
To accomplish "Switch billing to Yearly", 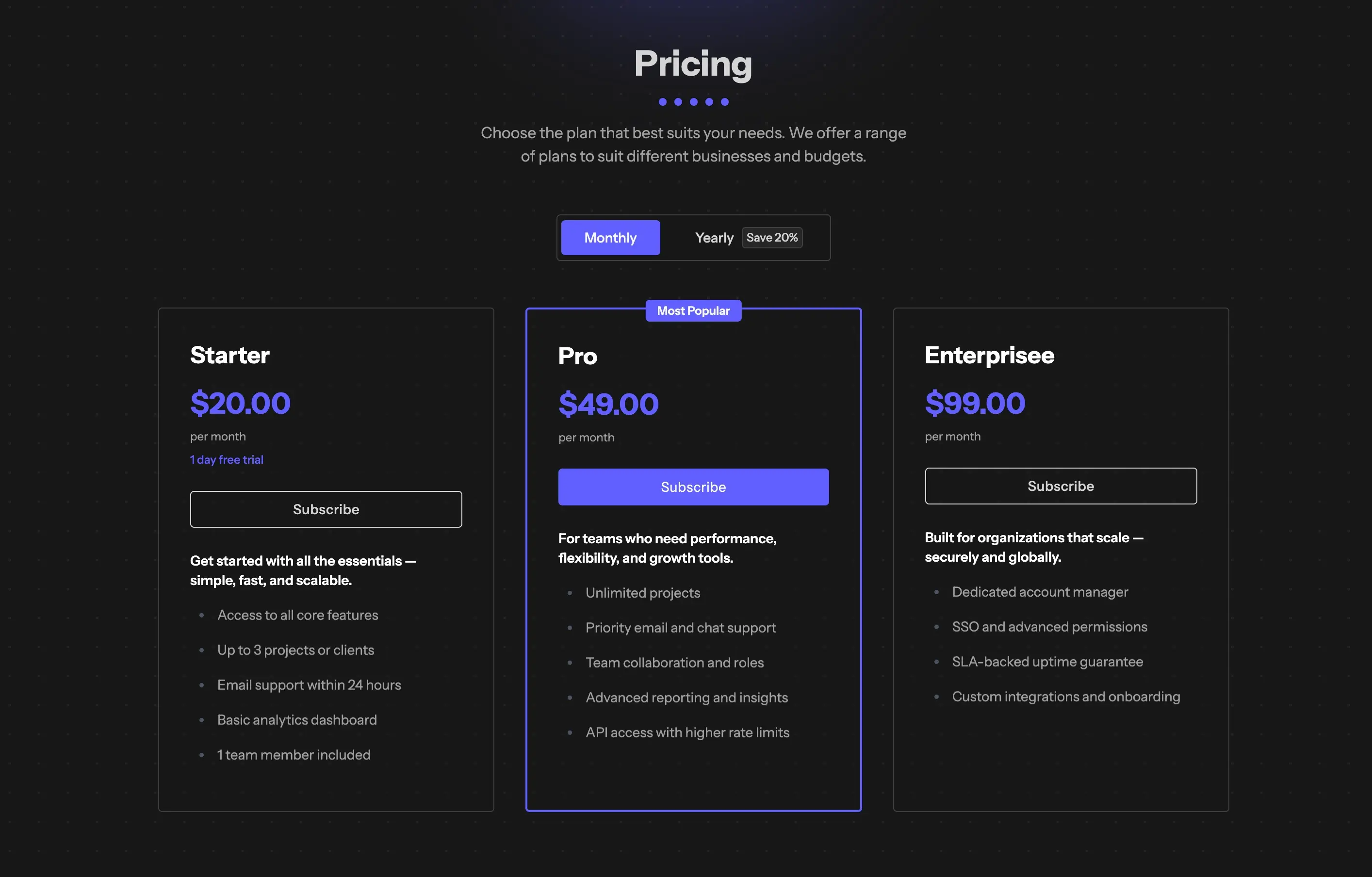I will (714, 238).
